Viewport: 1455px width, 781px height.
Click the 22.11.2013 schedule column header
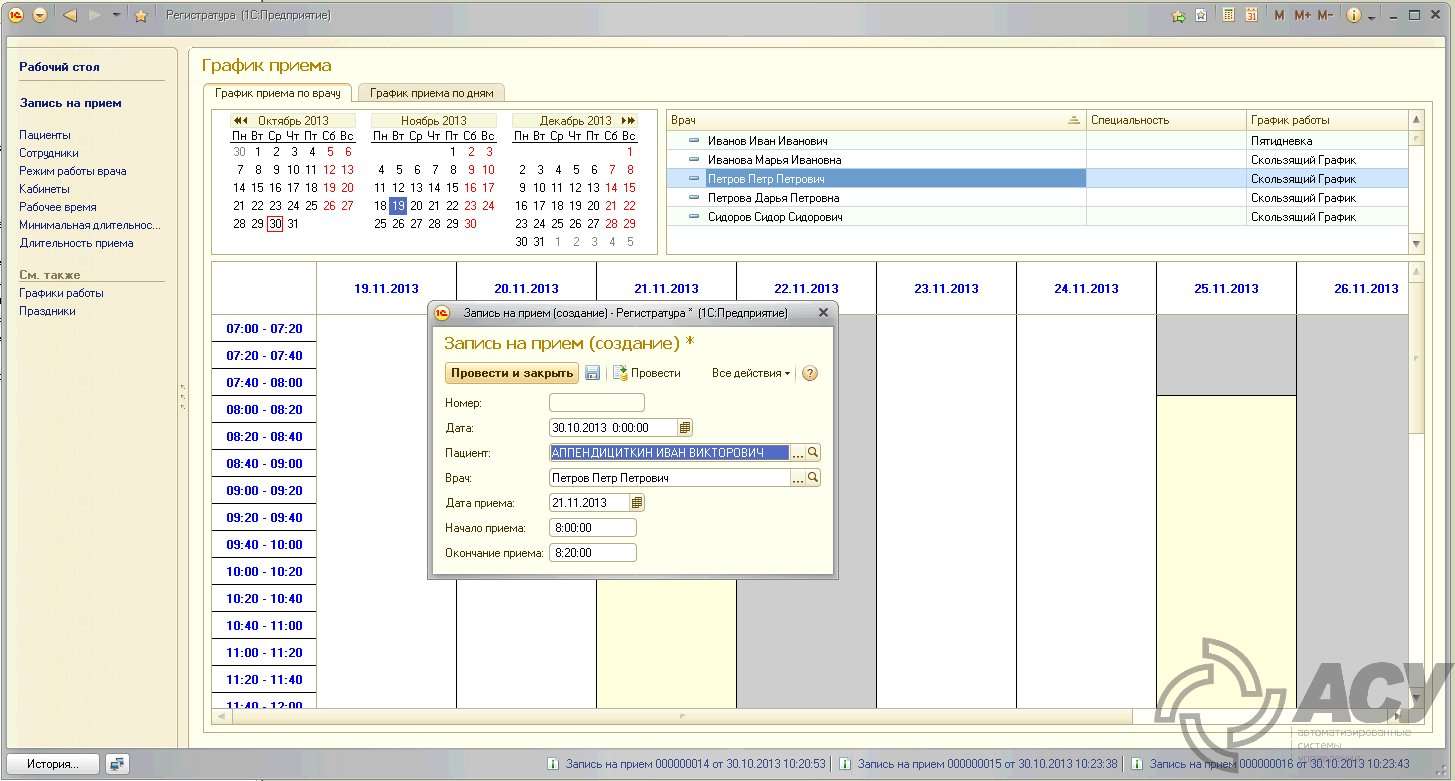(806, 289)
